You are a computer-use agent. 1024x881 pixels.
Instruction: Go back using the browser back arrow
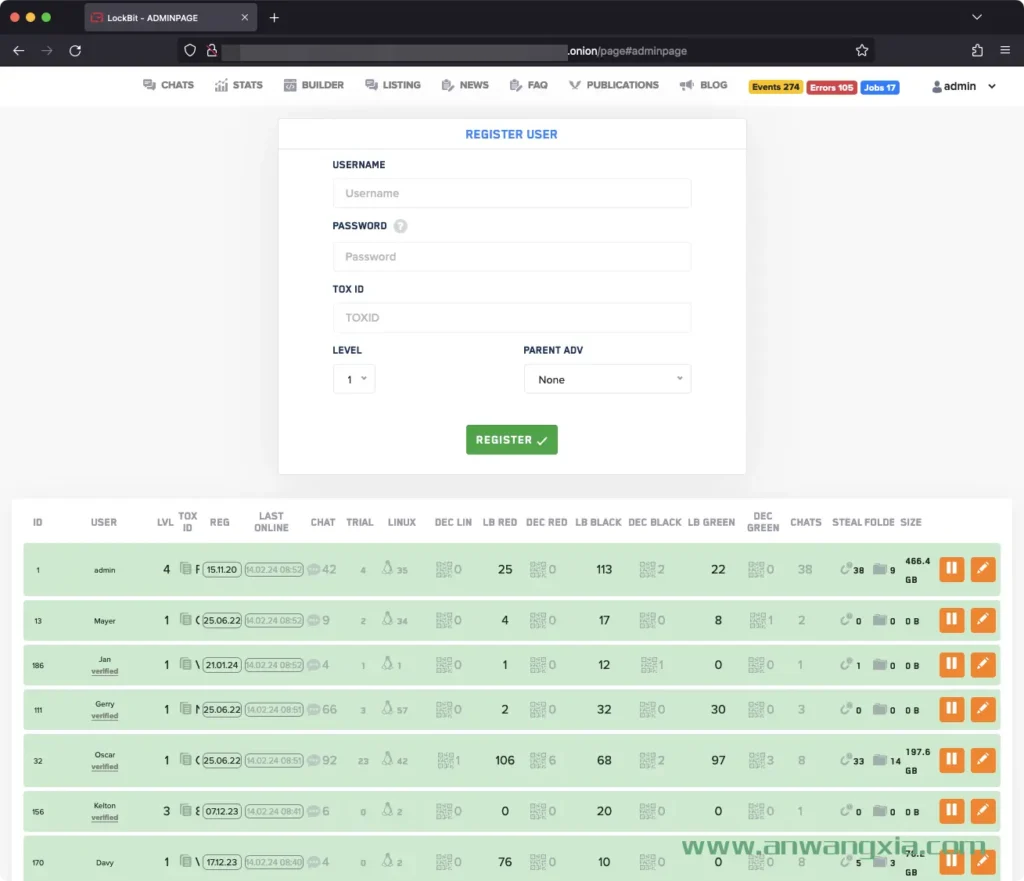coord(18,51)
